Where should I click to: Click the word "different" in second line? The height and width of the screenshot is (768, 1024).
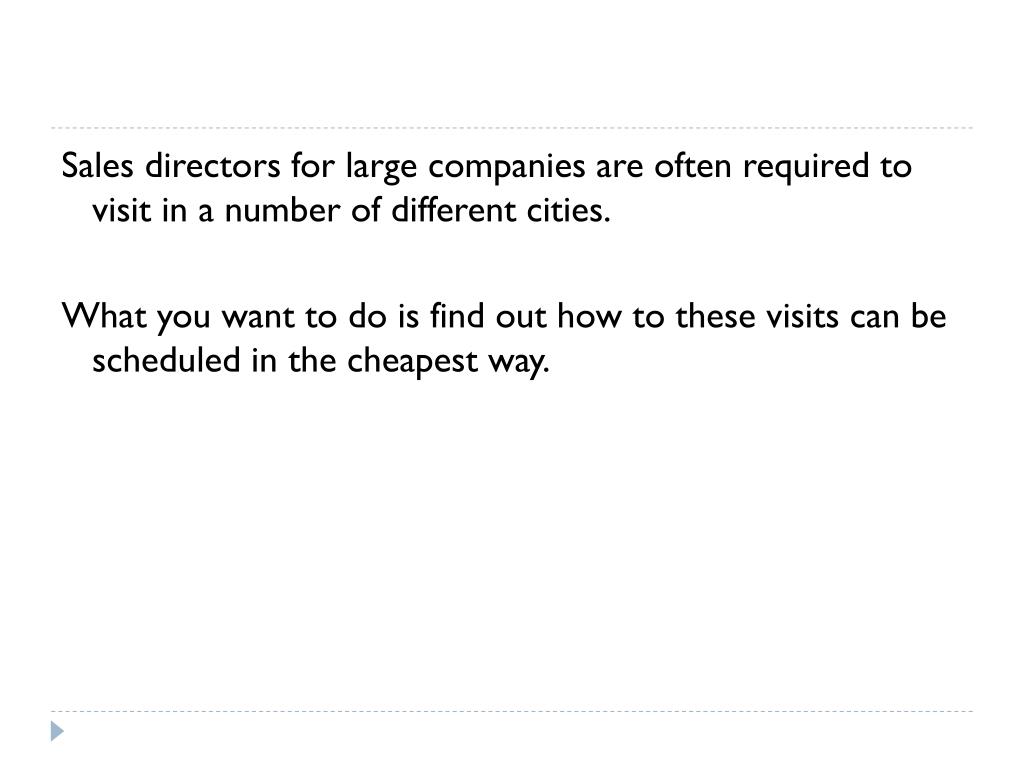(454, 210)
